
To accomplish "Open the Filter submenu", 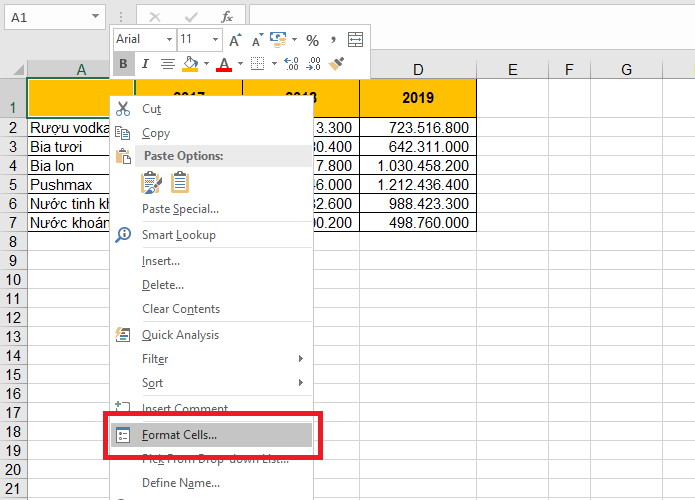I will [155, 359].
